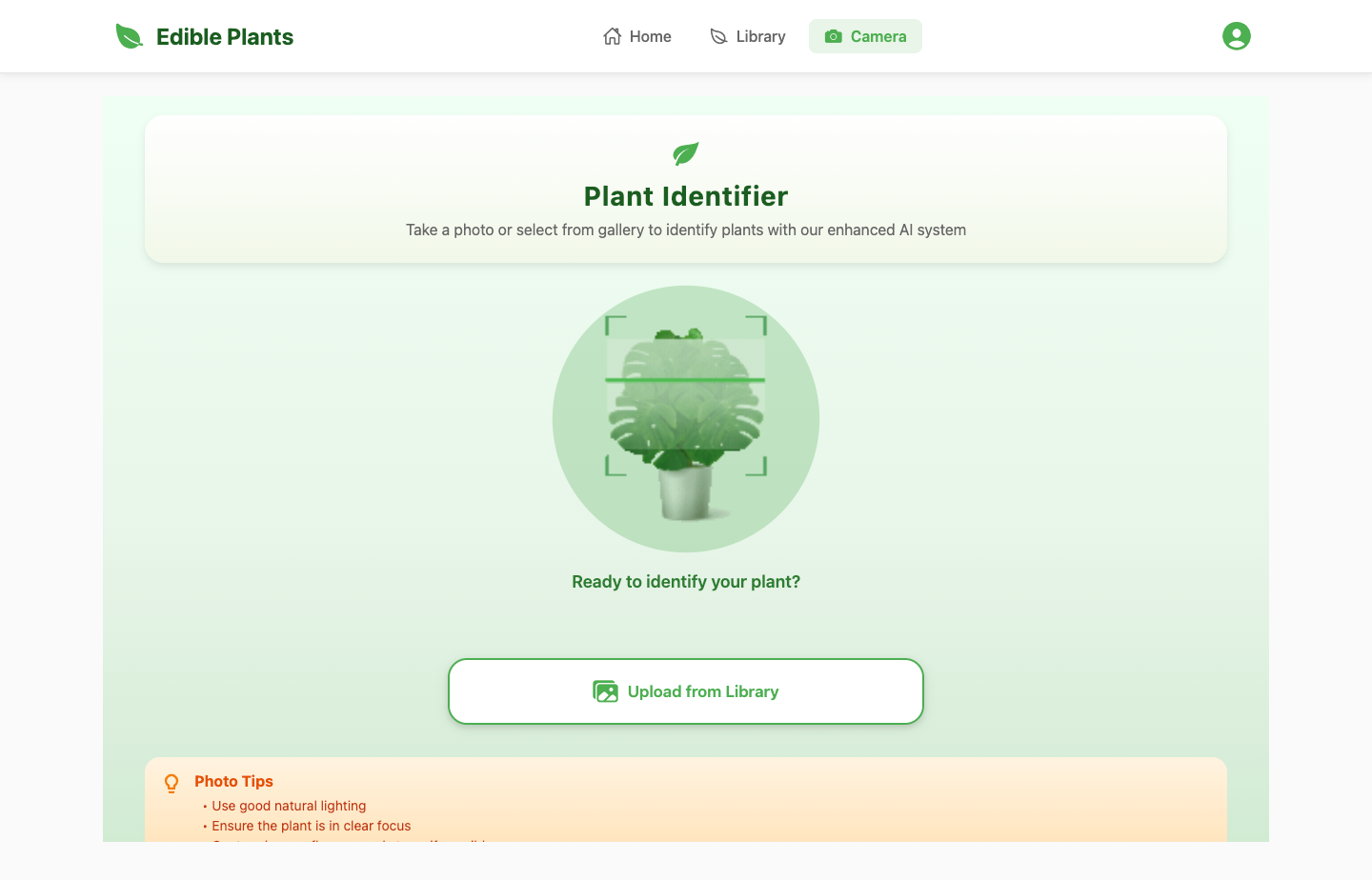
Task: Open the user profile avatar icon
Action: tap(1236, 35)
